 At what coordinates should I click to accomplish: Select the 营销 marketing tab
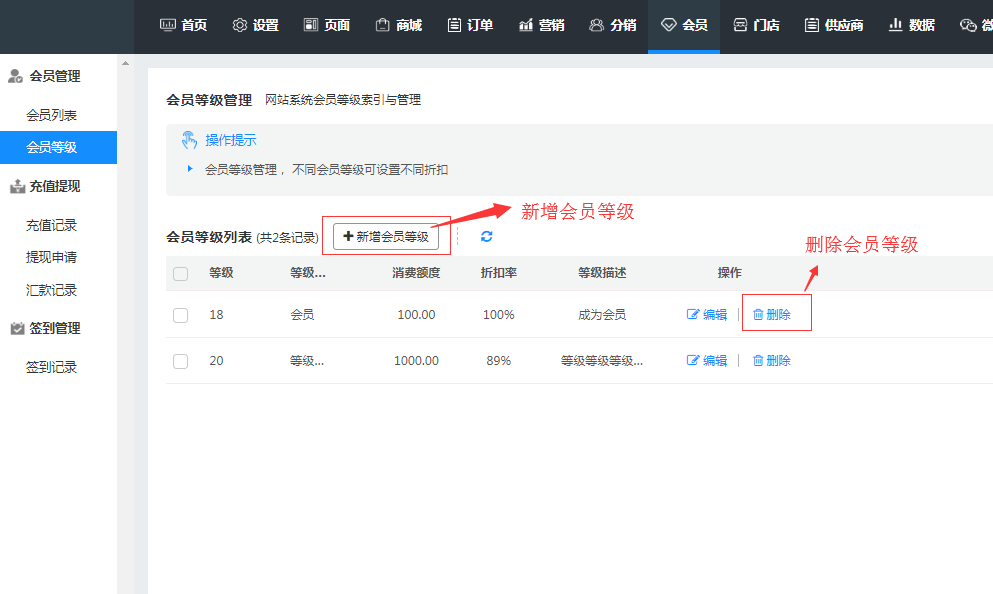tap(541, 25)
